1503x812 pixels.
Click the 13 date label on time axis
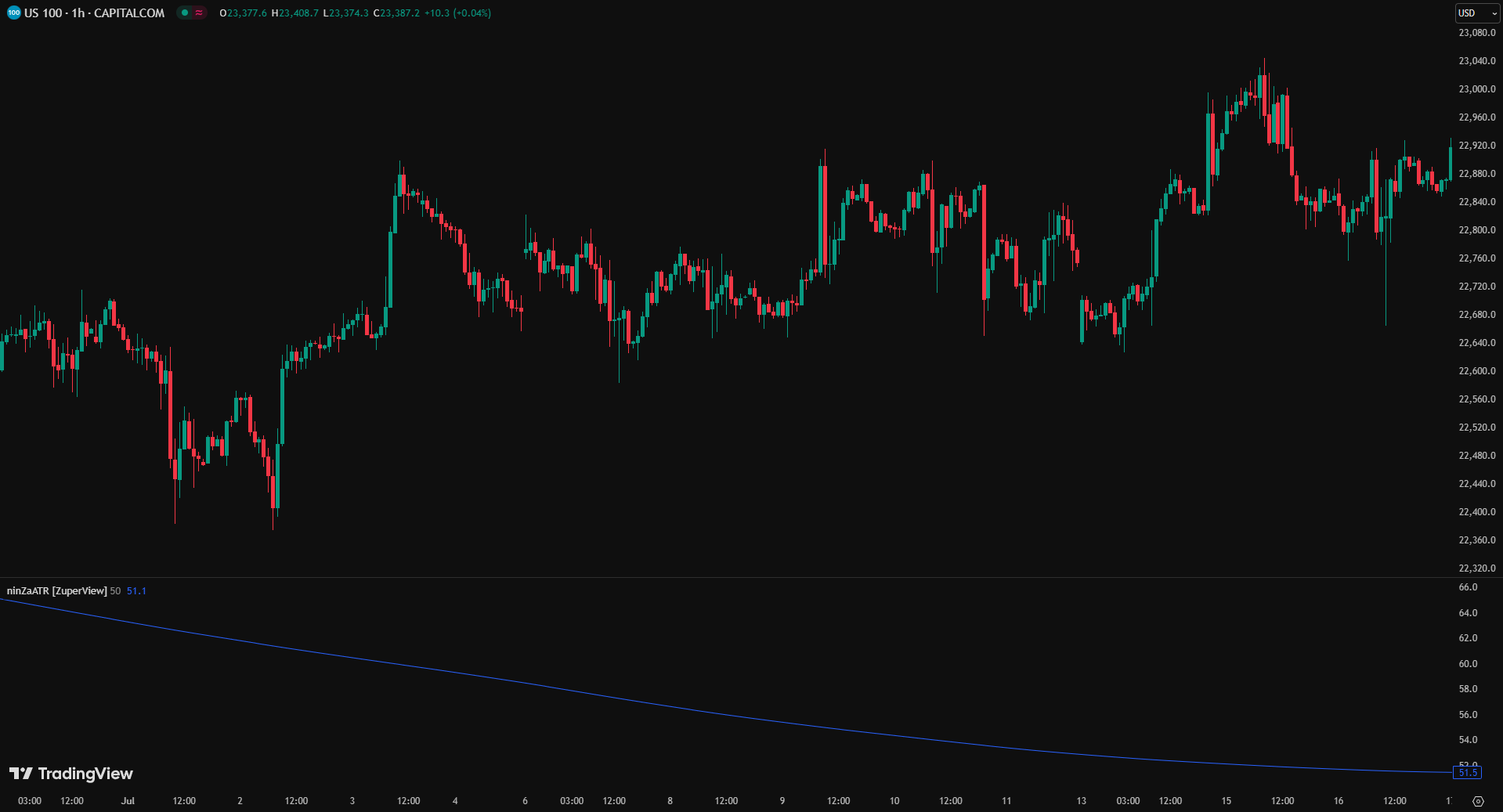[1081, 801]
